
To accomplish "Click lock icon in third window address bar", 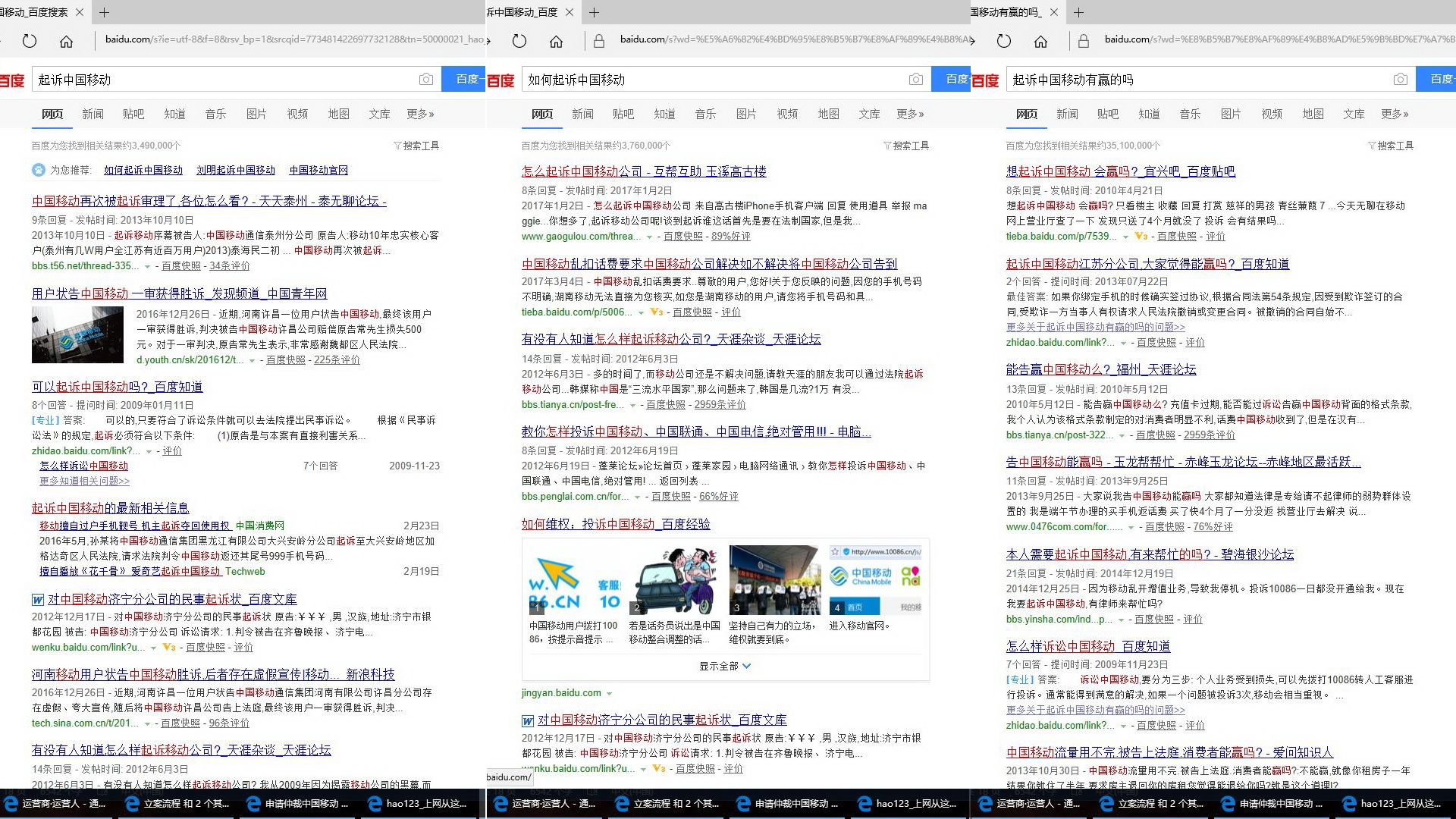I will [x=1084, y=41].
